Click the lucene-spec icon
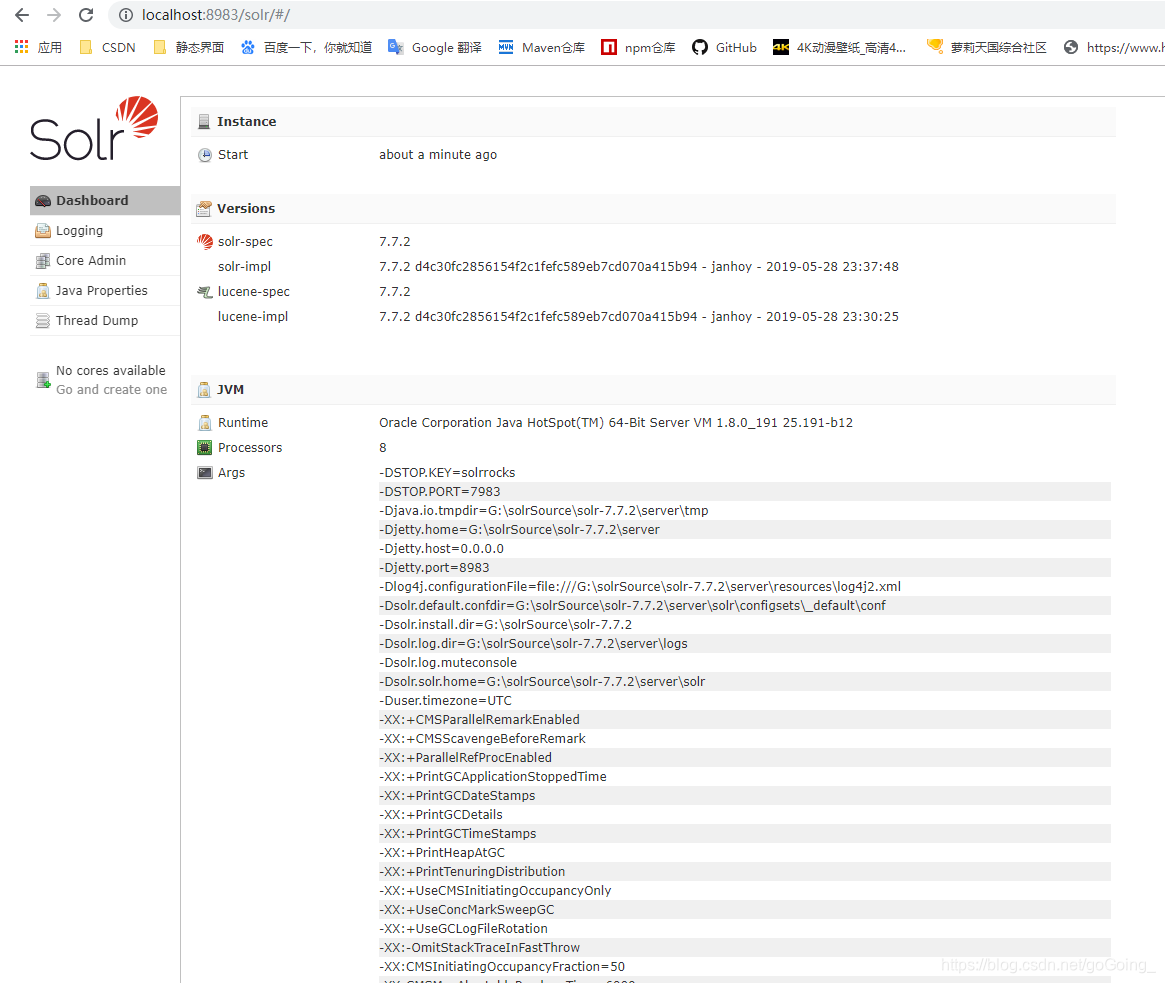1165x983 pixels. 204,292
